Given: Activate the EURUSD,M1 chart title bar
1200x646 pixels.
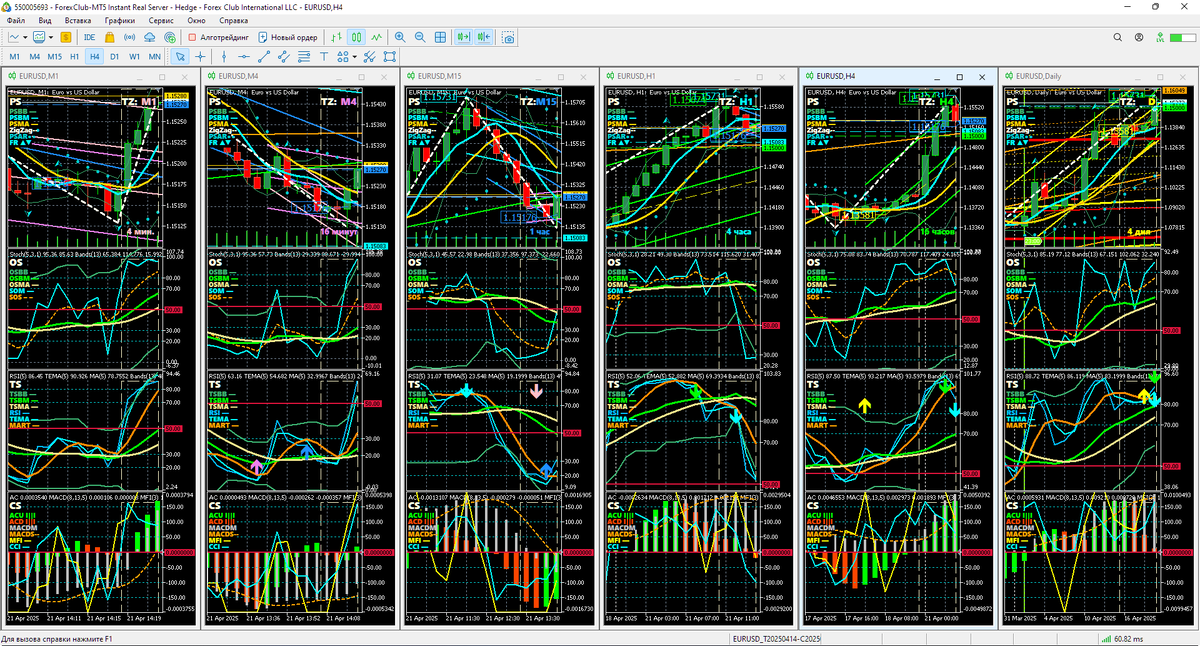Looking at the screenshot, I should pyautogui.click(x=100, y=76).
